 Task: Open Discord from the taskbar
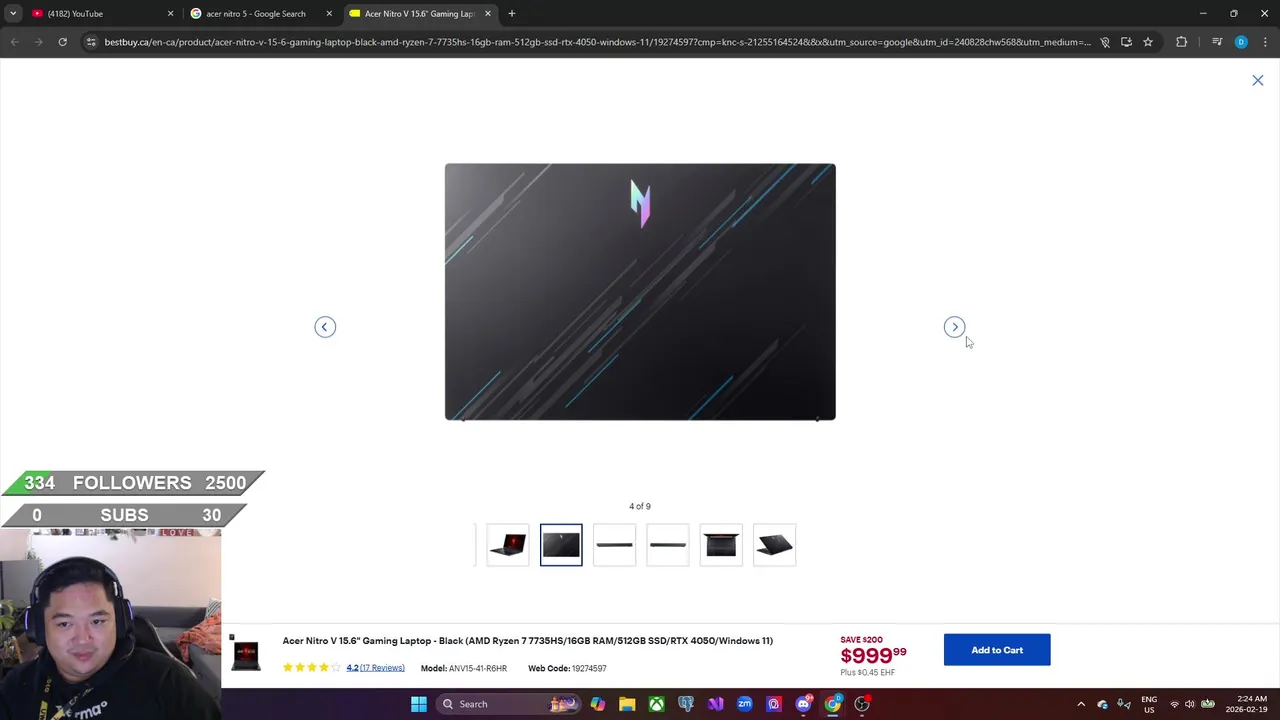tap(803, 704)
